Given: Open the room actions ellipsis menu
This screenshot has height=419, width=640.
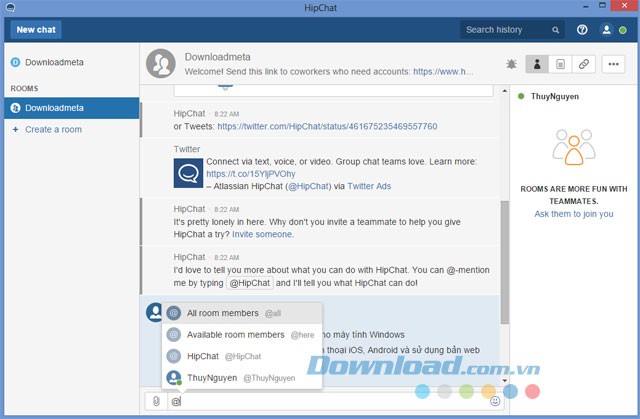Looking at the screenshot, I should [613, 64].
